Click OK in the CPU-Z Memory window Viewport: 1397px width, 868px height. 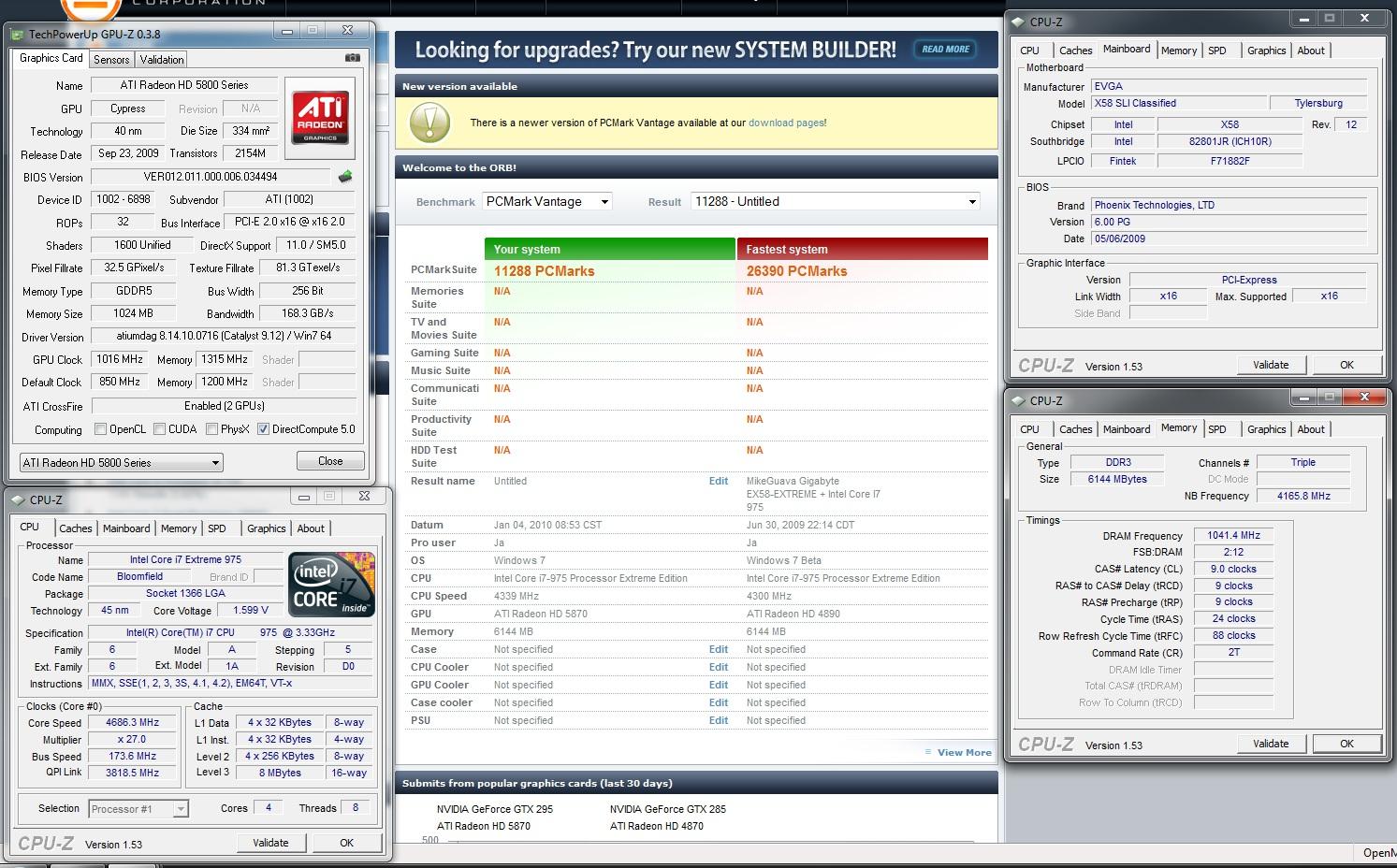(1346, 744)
